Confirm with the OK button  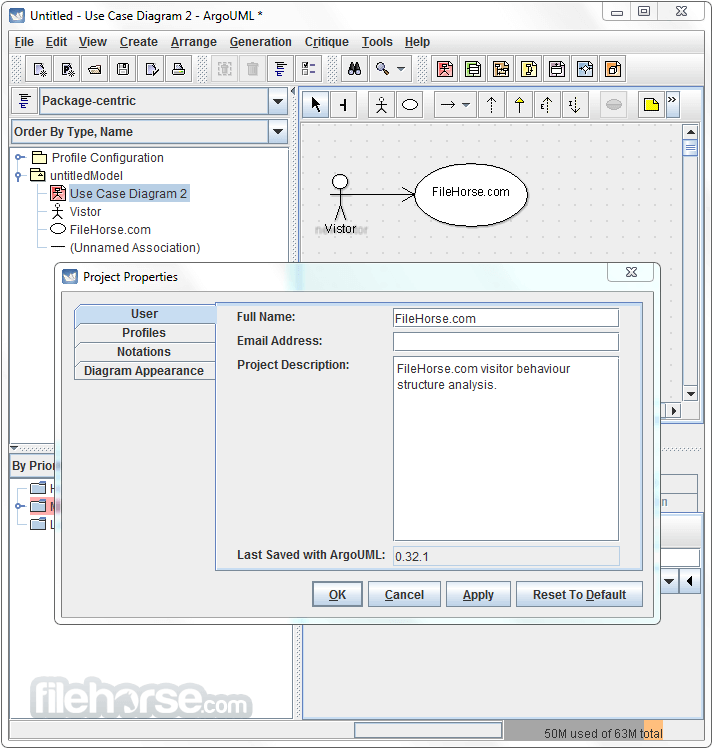[337, 595]
